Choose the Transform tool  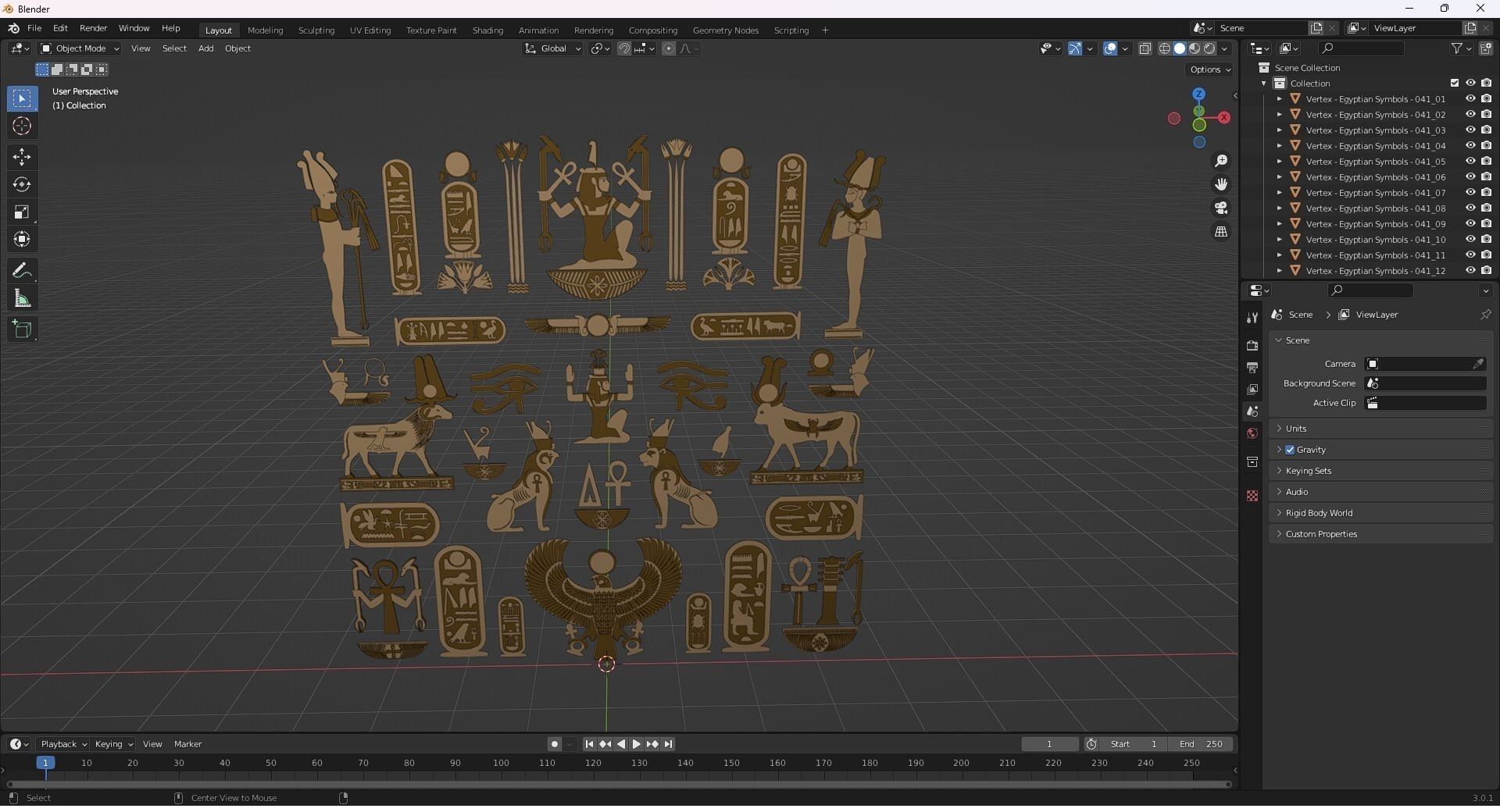pos(22,239)
